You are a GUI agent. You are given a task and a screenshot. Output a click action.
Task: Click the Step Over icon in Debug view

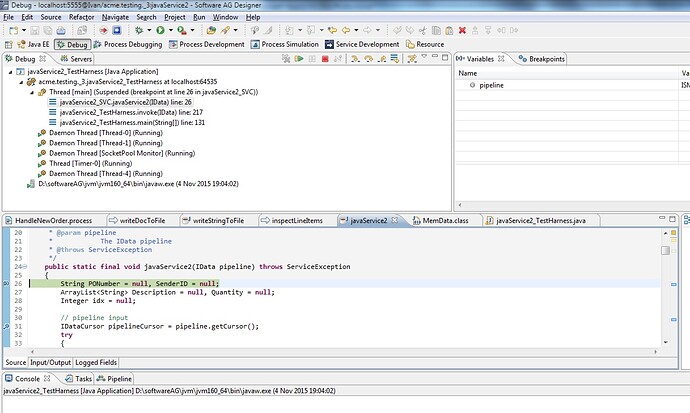368,58
